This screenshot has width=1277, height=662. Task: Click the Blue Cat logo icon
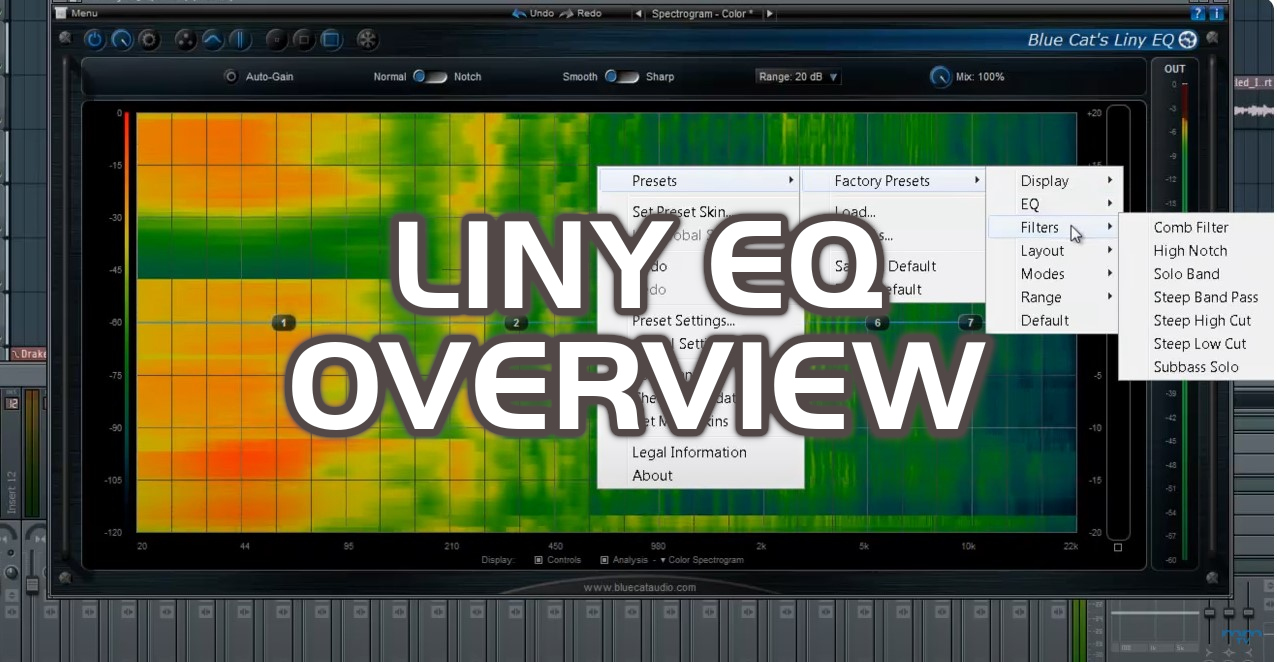click(1188, 40)
